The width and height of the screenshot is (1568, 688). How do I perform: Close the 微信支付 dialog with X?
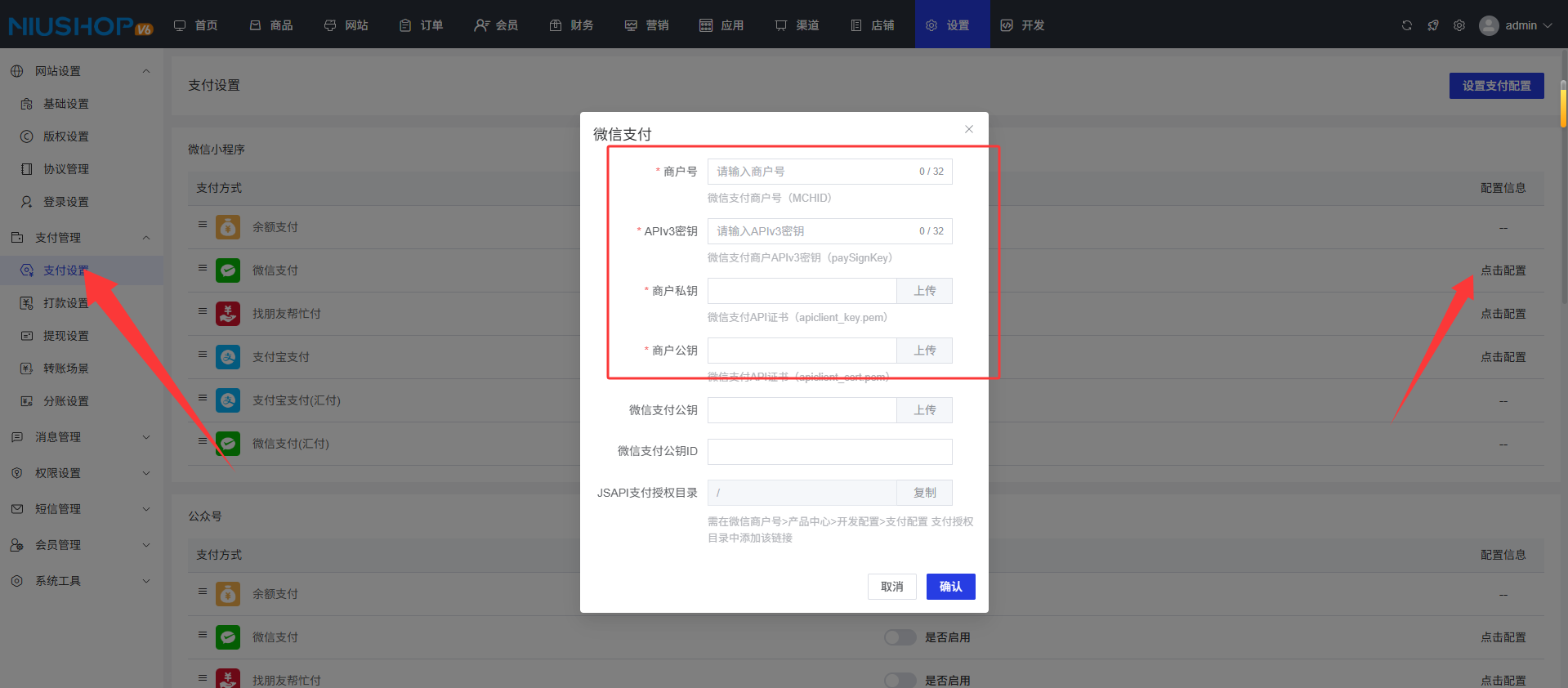click(968, 129)
